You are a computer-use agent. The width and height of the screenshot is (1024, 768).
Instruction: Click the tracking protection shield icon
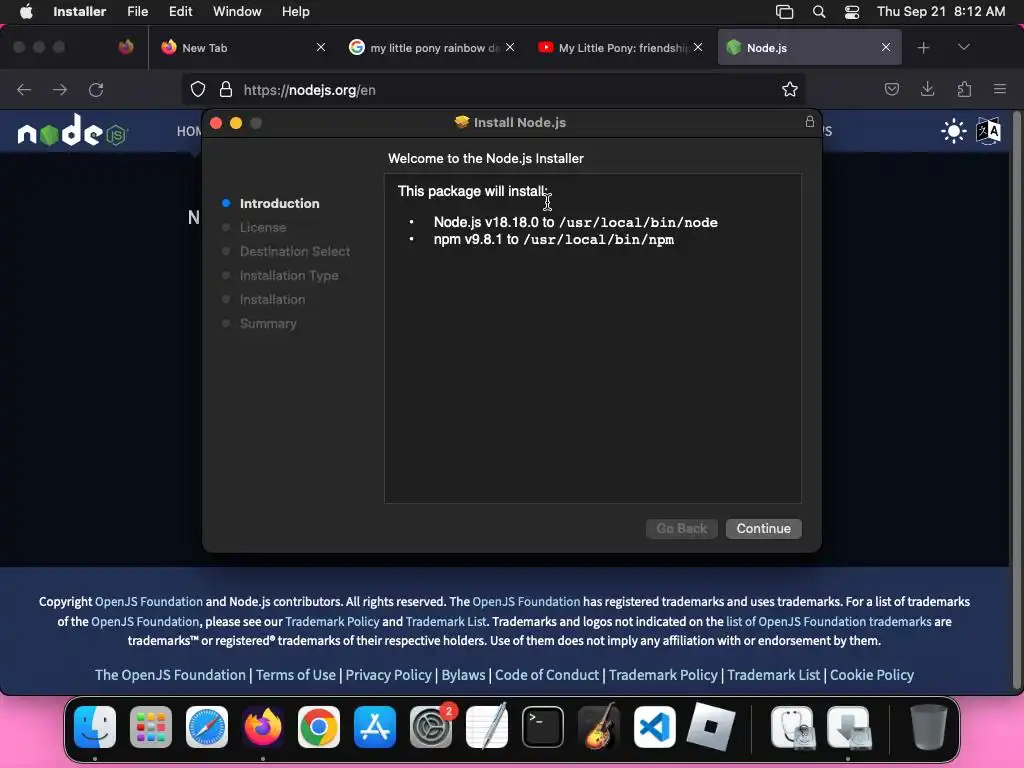click(198, 89)
